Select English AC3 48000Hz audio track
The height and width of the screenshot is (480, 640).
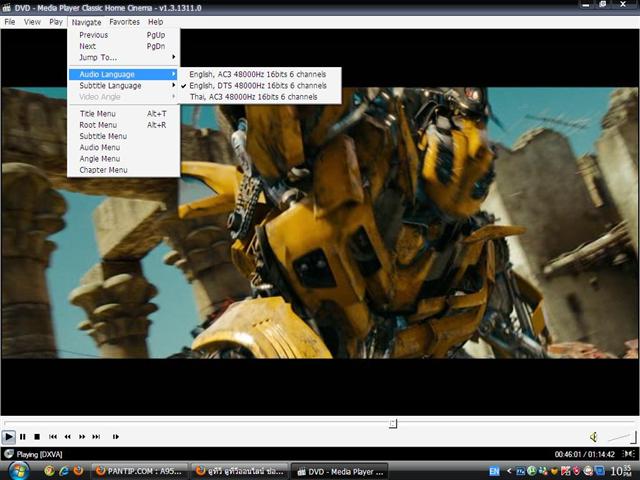coord(260,74)
